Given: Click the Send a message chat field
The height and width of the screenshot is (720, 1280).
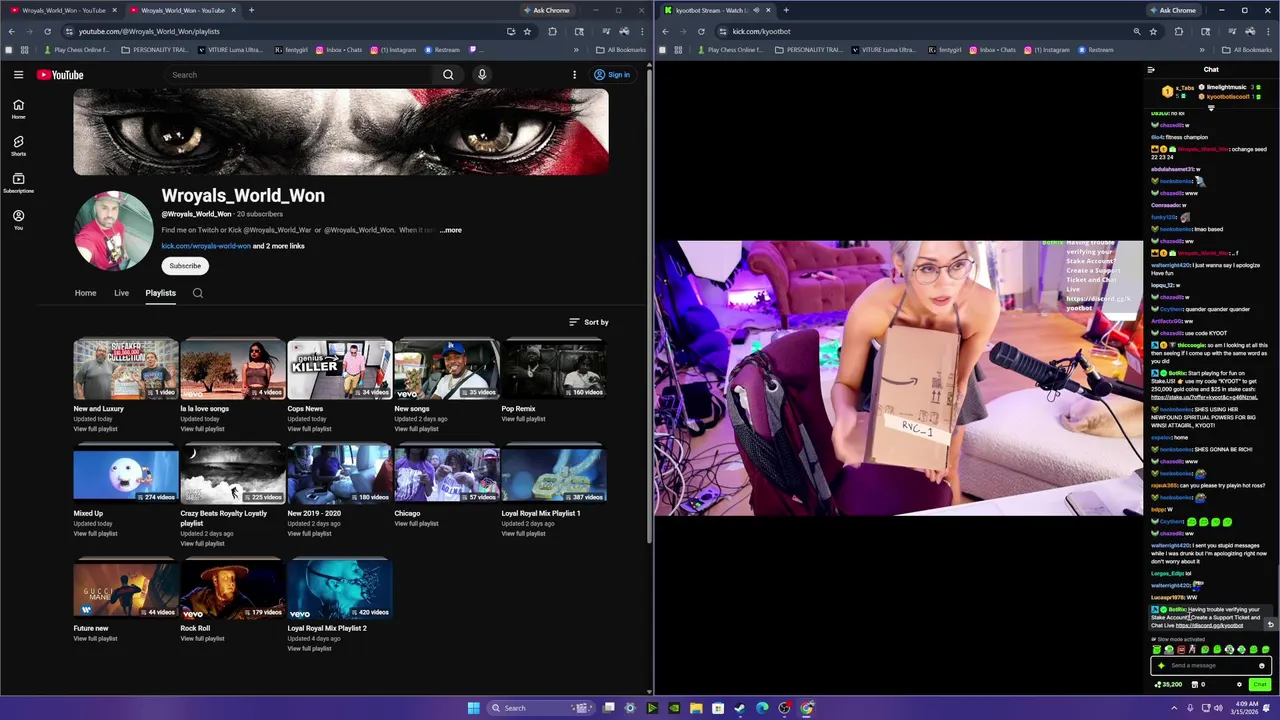Looking at the screenshot, I should click(1211, 666).
